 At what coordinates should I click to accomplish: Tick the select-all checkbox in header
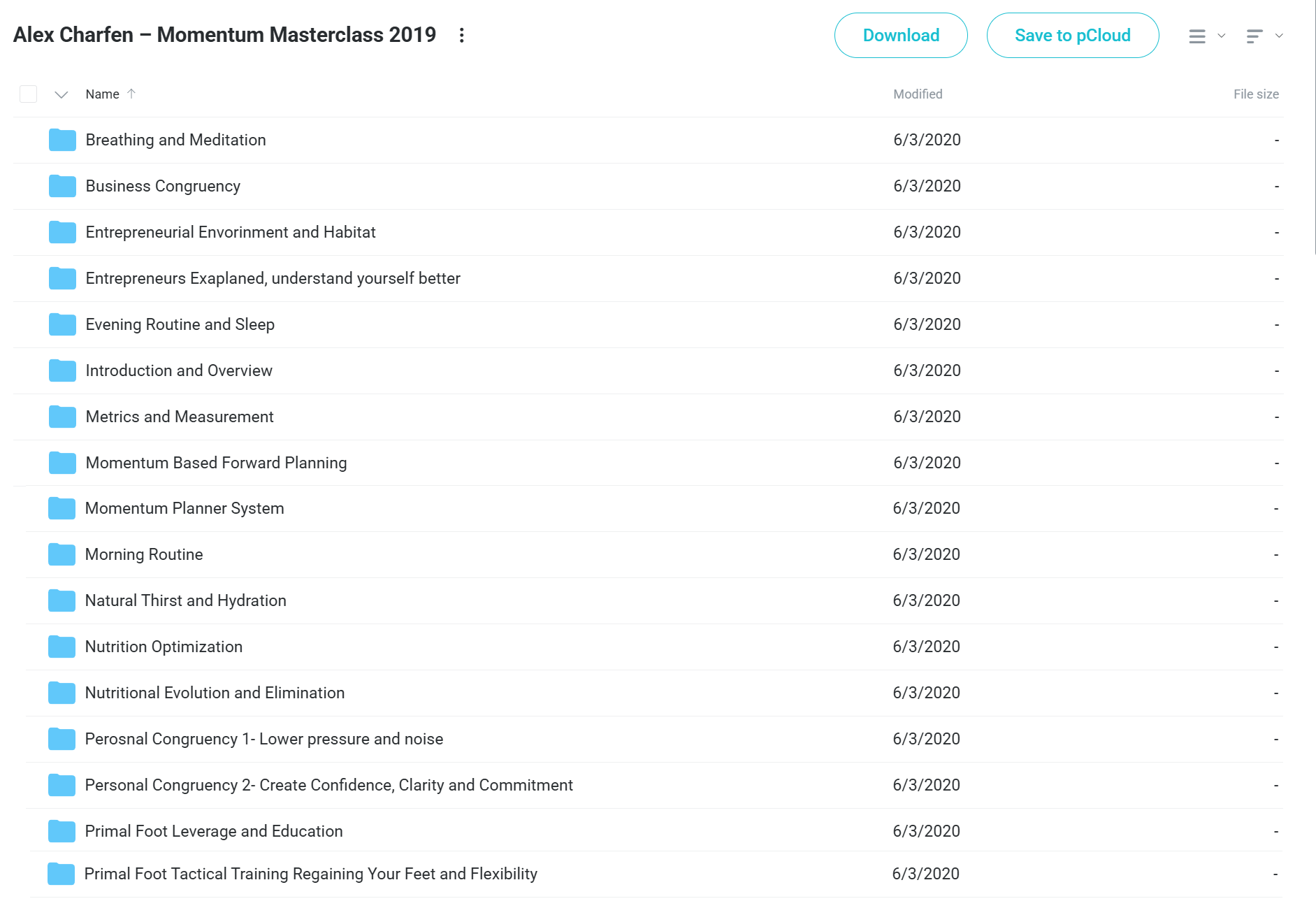click(28, 94)
